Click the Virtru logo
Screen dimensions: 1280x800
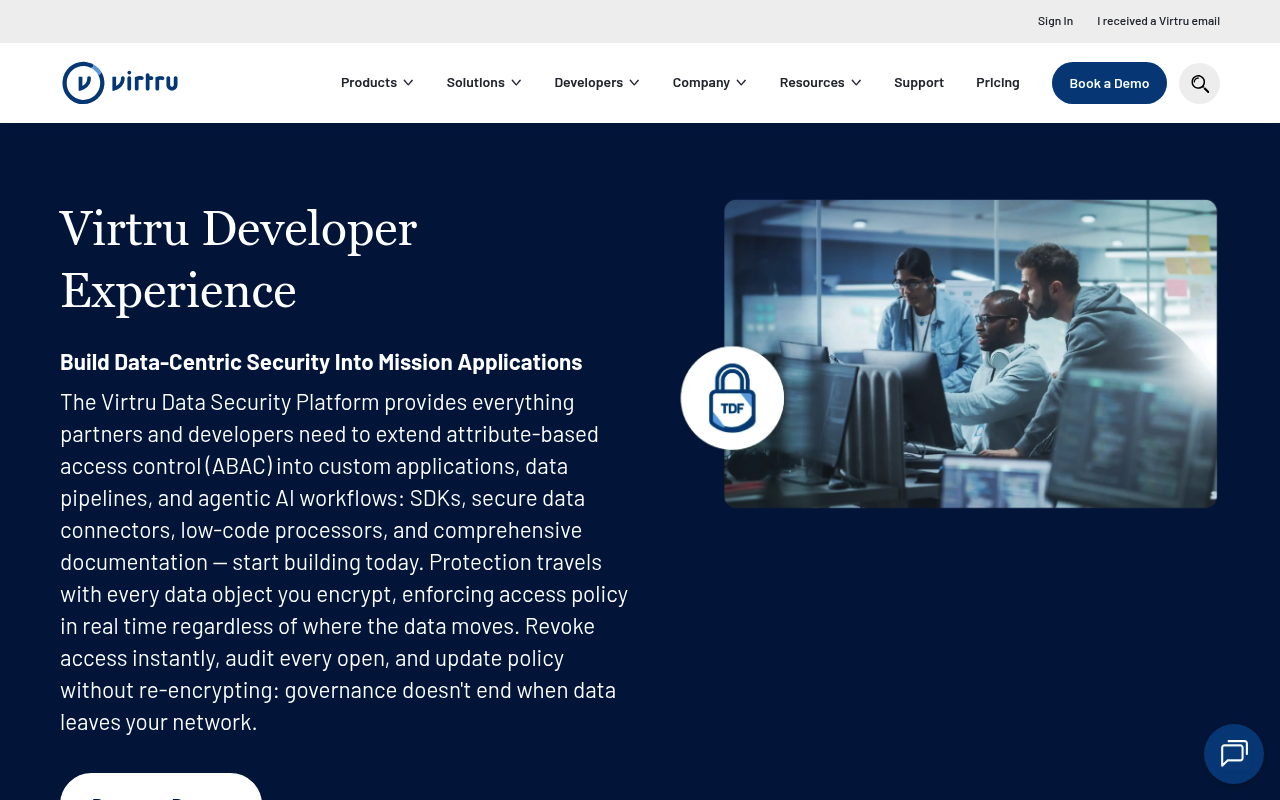click(x=120, y=83)
